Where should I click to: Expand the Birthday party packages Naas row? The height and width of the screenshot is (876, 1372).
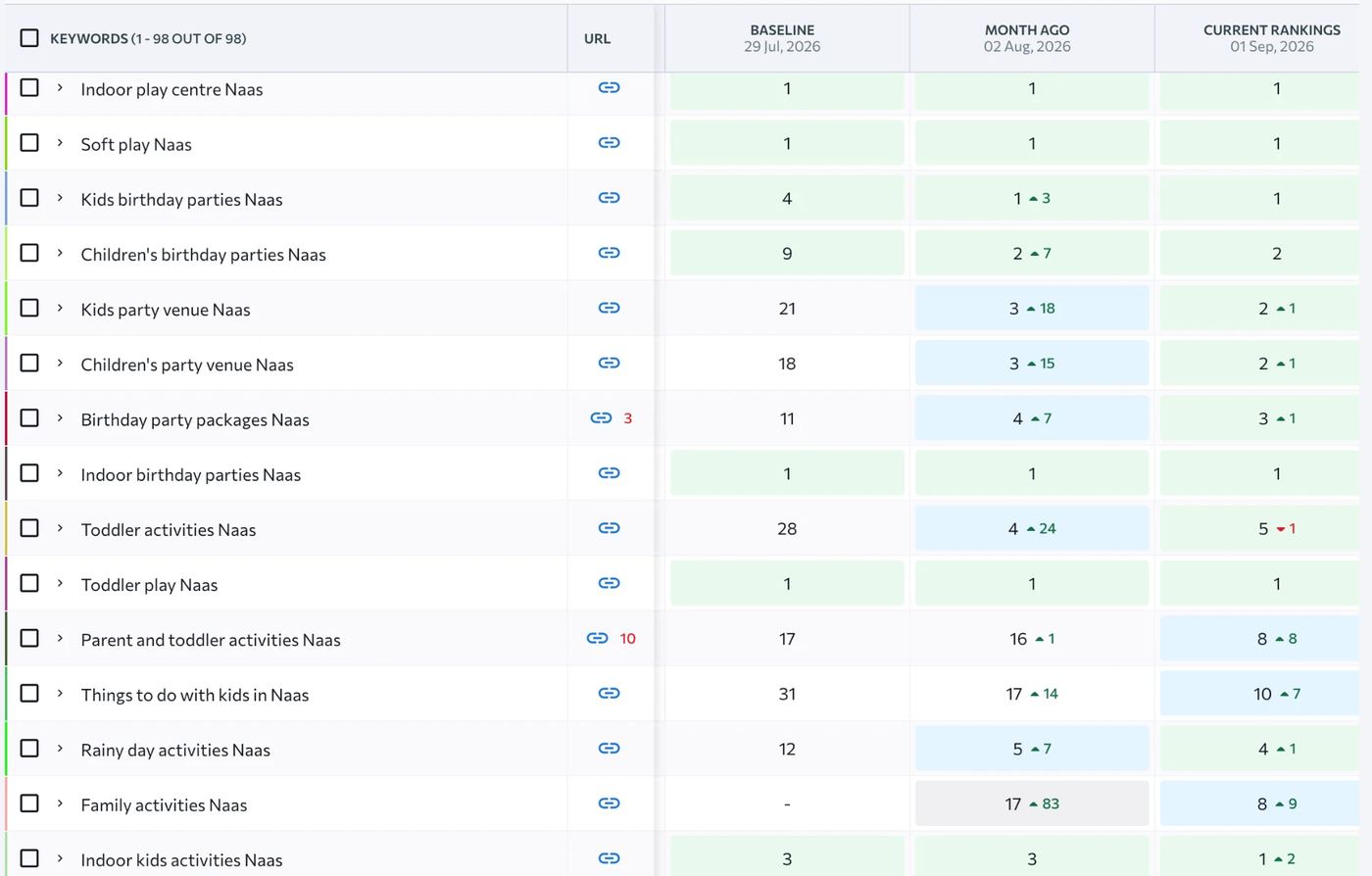pos(60,418)
